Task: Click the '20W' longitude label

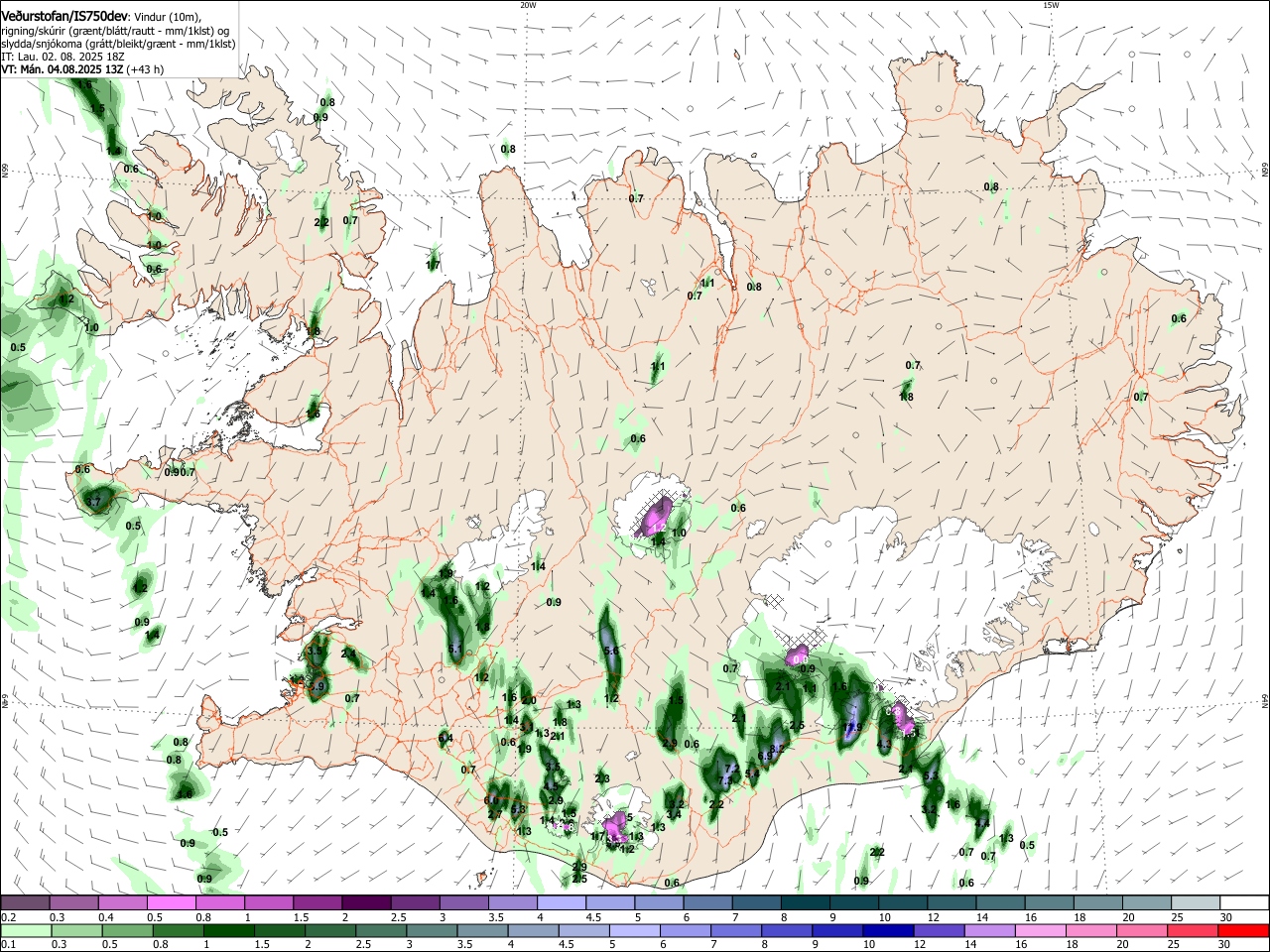Action: [528, 5]
